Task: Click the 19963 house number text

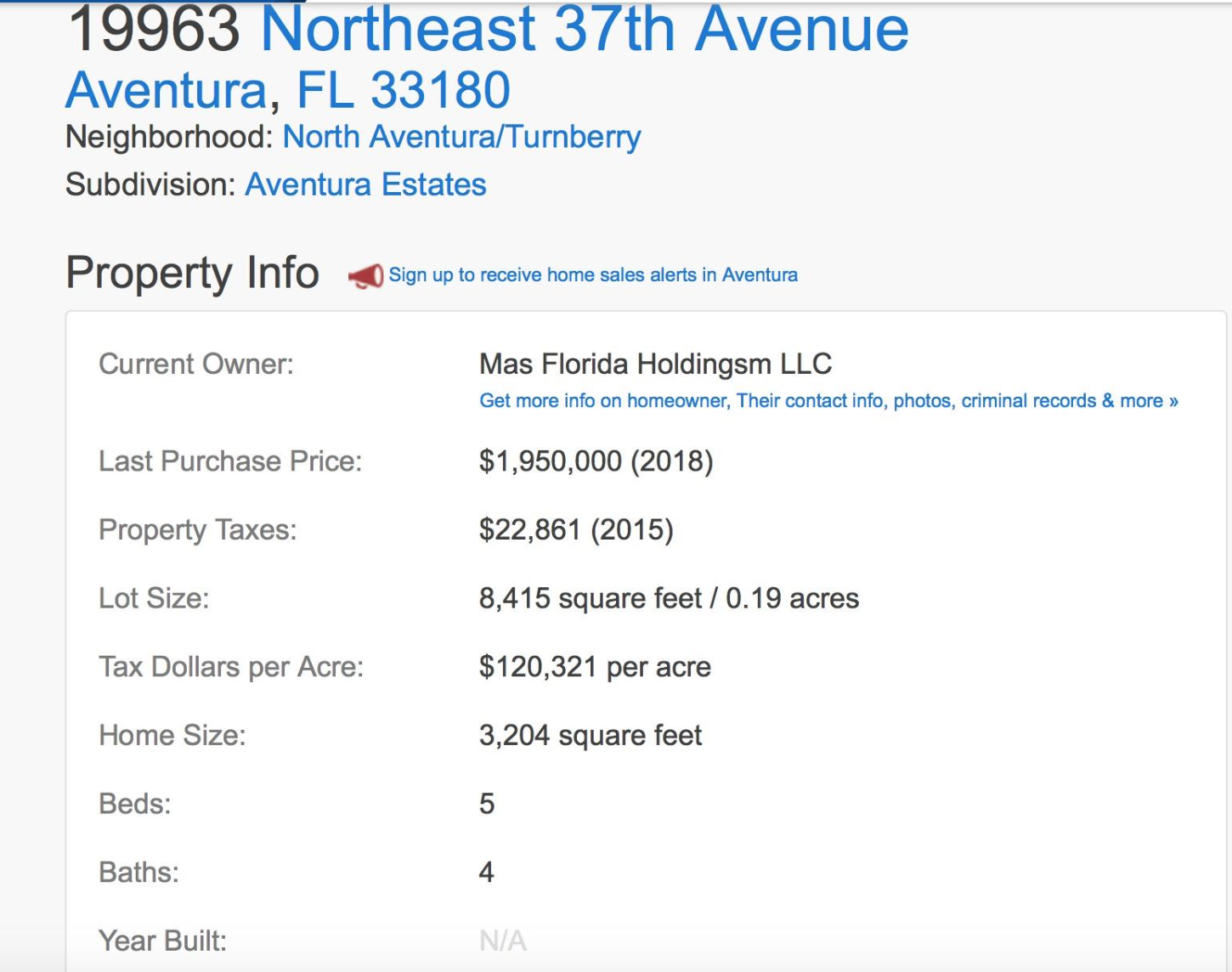Action: (x=154, y=31)
